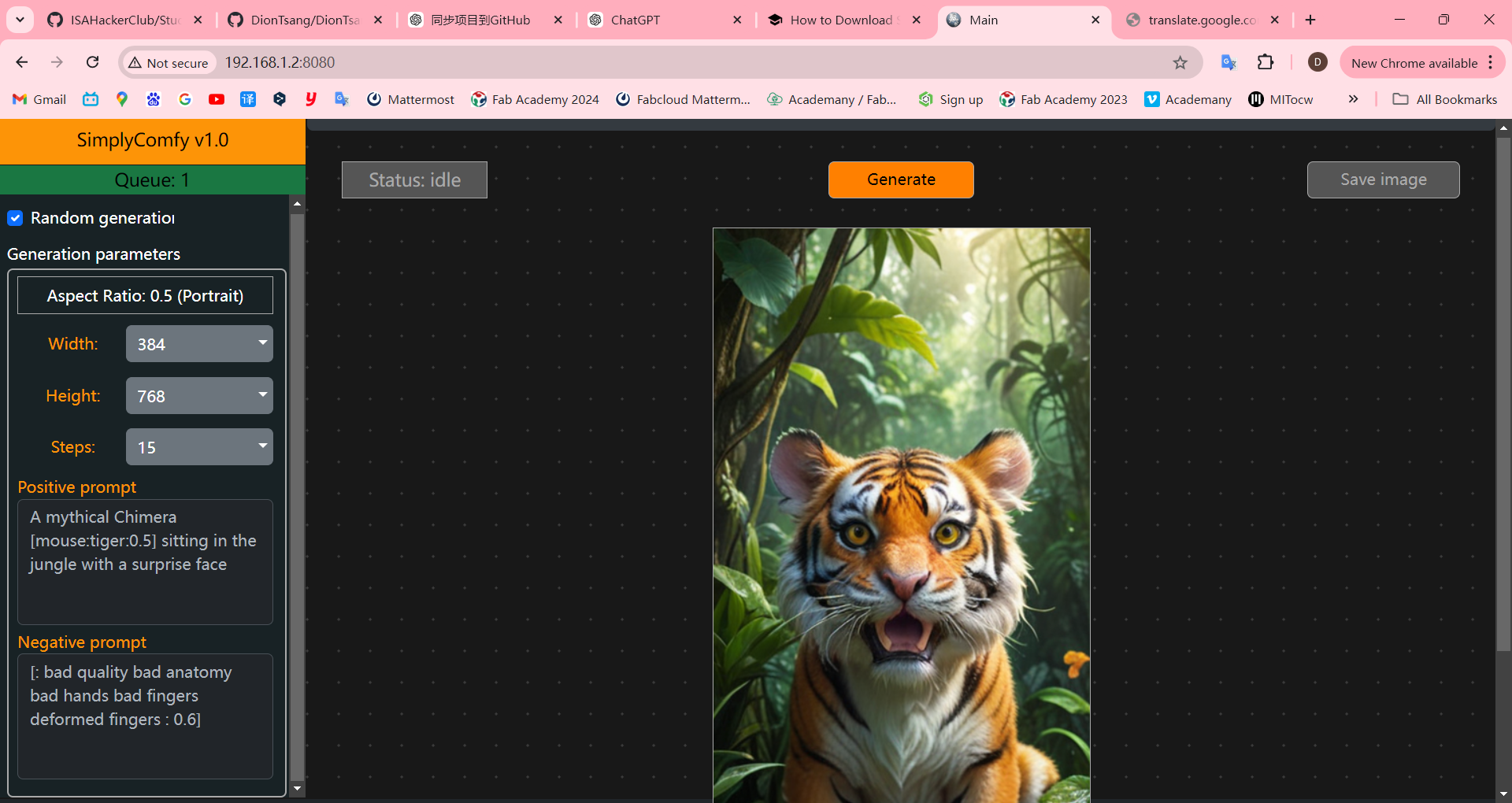Open the Fabcloud Mattermost bookmark
The image size is (1512, 803).
[683, 99]
